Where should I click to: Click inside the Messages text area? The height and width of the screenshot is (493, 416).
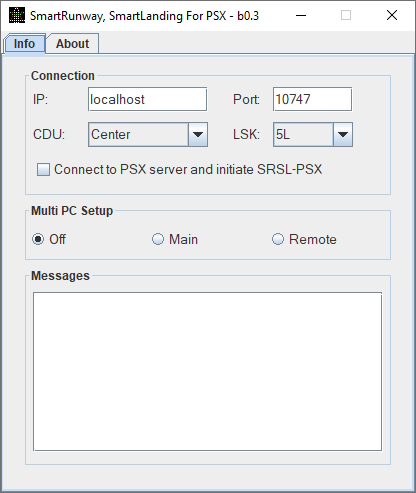pyautogui.click(x=207, y=371)
